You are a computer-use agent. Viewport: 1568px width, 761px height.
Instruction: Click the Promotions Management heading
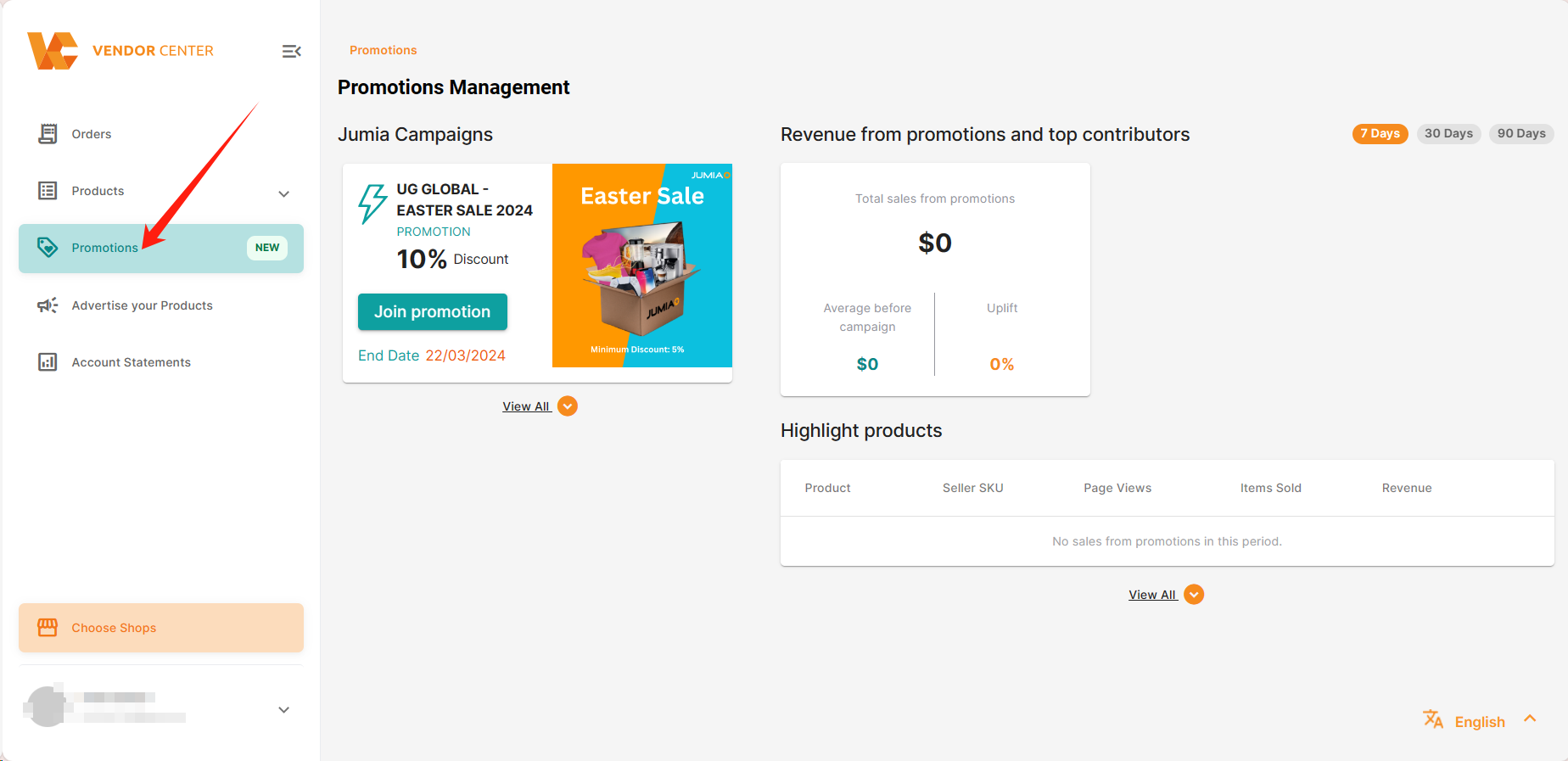[x=454, y=87]
